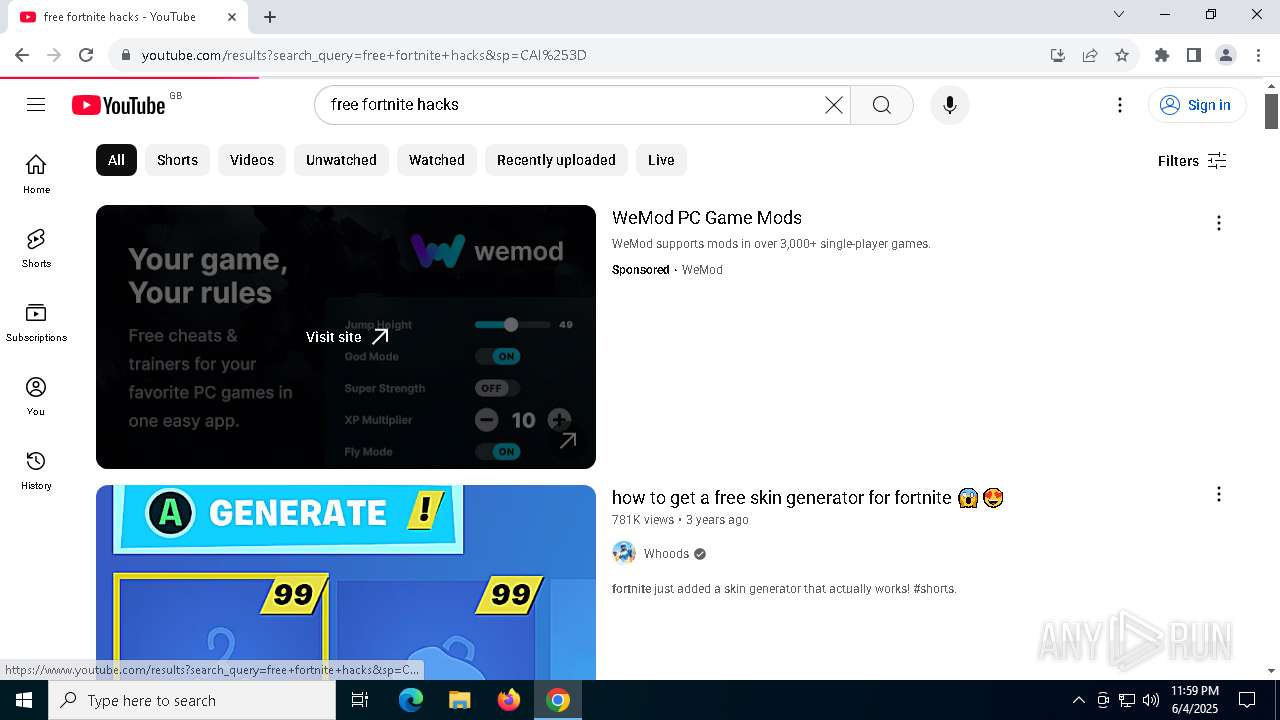Open the You section in sidebar
Viewport: 1280px width, 720px height.
(x=36, y=396)
